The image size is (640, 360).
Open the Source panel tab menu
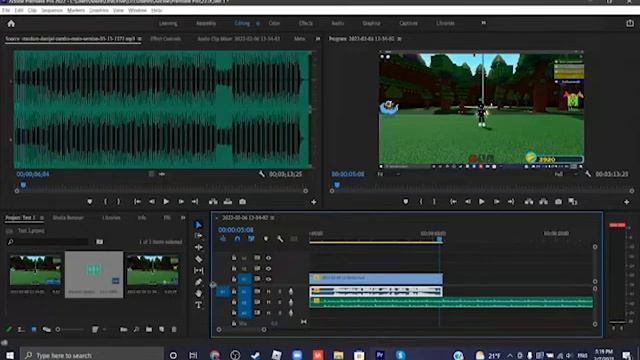click(x=140, y=39)
